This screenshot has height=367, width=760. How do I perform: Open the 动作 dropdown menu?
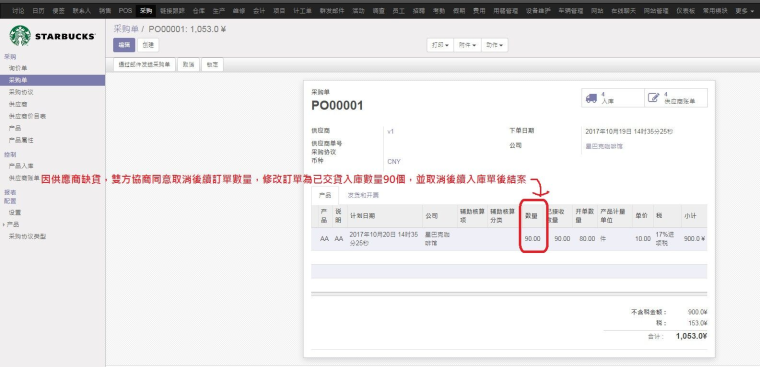(x=494, y=45)
